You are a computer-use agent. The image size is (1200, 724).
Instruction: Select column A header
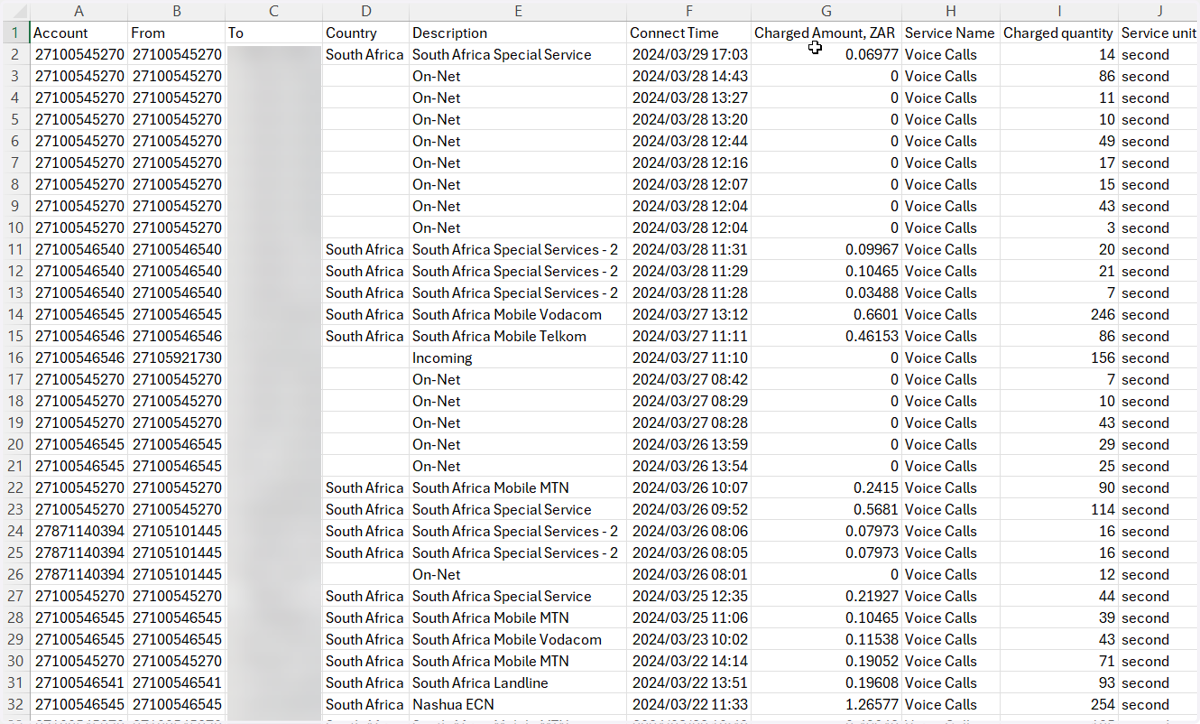tap(80, 10)
